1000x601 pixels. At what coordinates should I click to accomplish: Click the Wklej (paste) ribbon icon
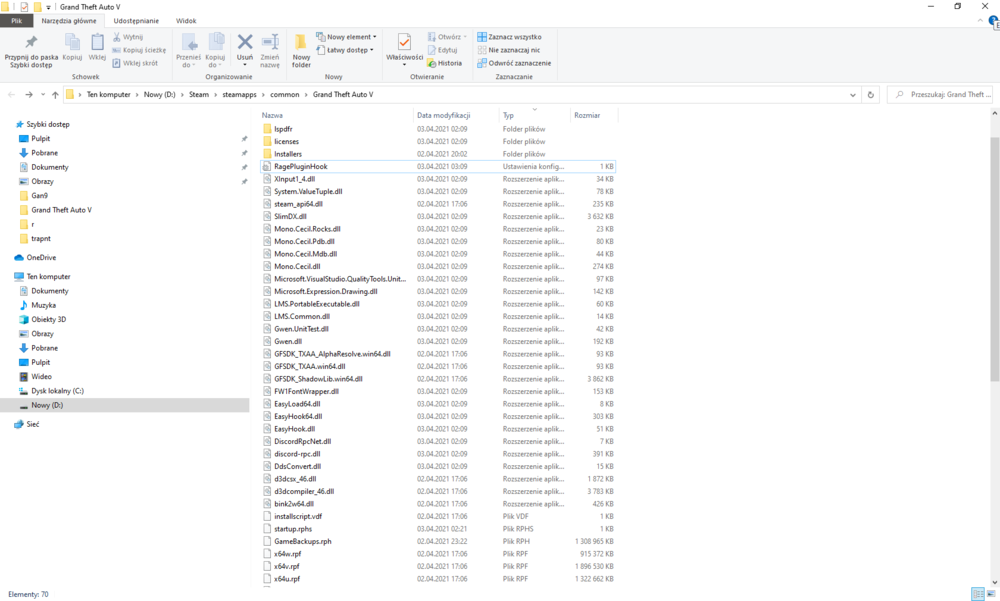point(97,48)
